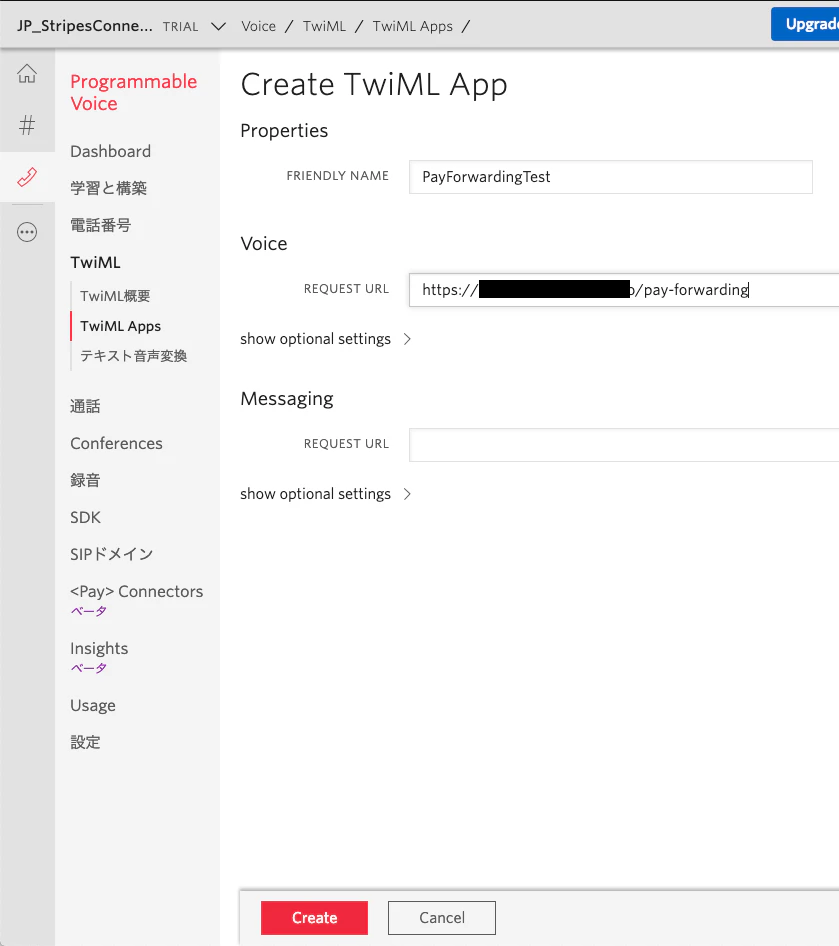Open <Pay> Connectors in the side menu
This screenshot has height=946, width=839.
pos(136,591)
